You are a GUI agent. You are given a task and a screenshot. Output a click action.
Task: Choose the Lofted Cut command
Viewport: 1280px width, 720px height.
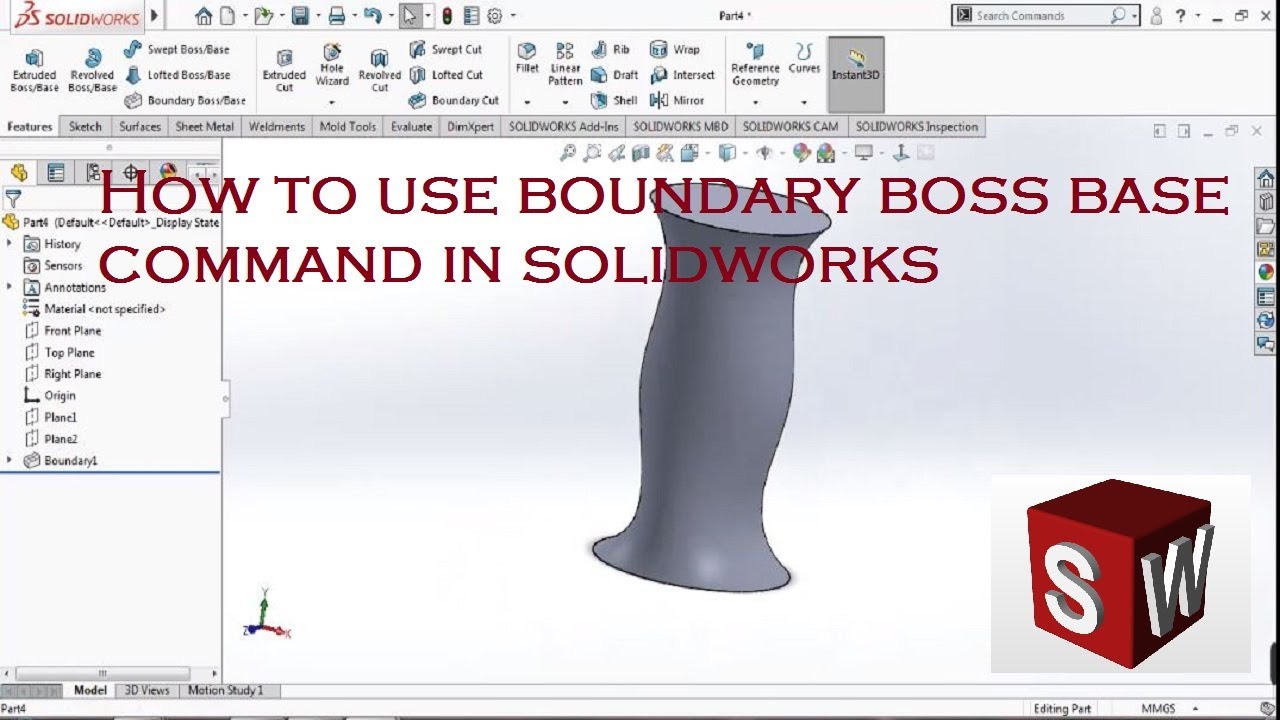click(x=446, y=75)
